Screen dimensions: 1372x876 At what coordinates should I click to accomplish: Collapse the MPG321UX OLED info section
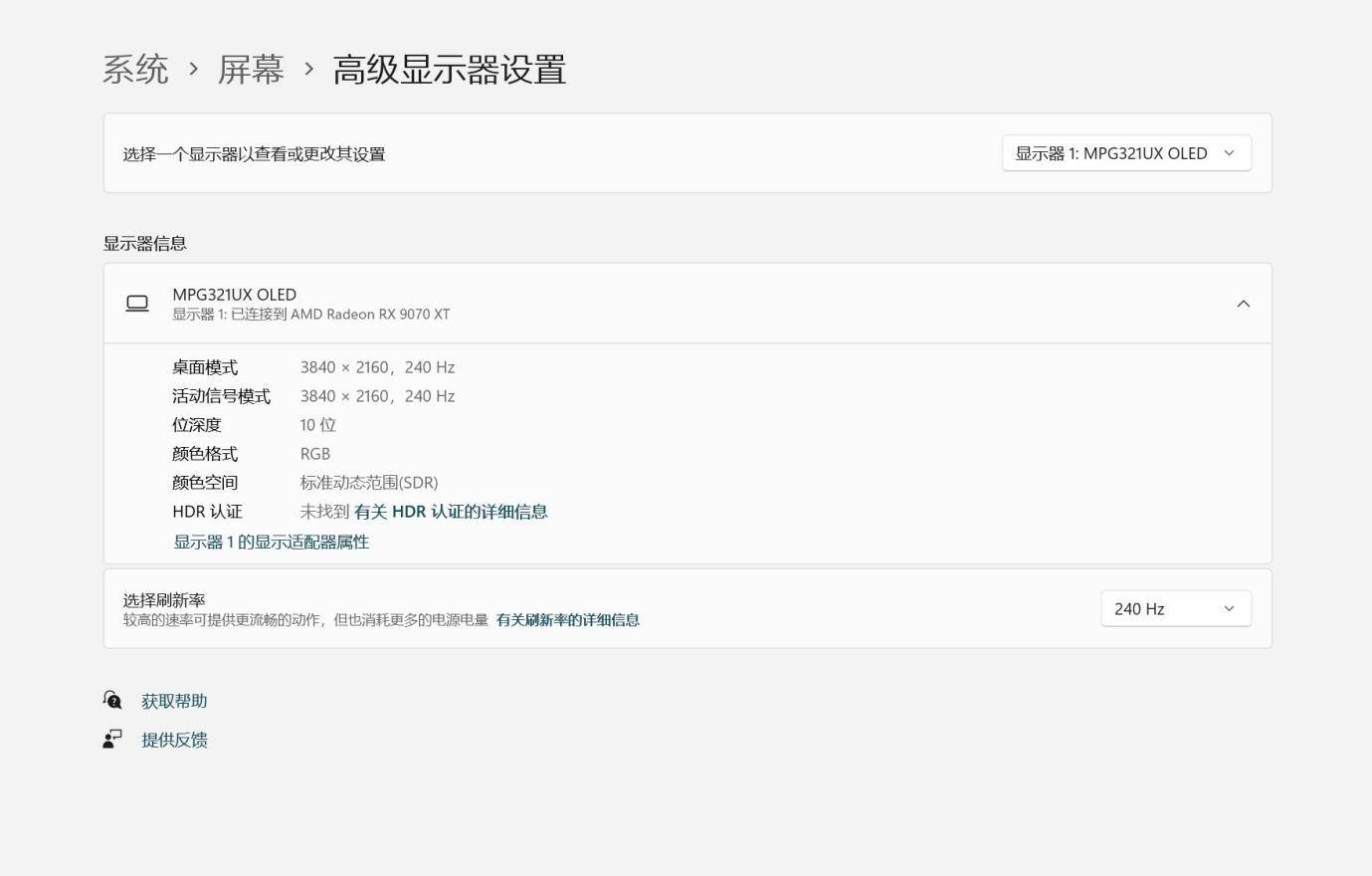point(1243,304)
